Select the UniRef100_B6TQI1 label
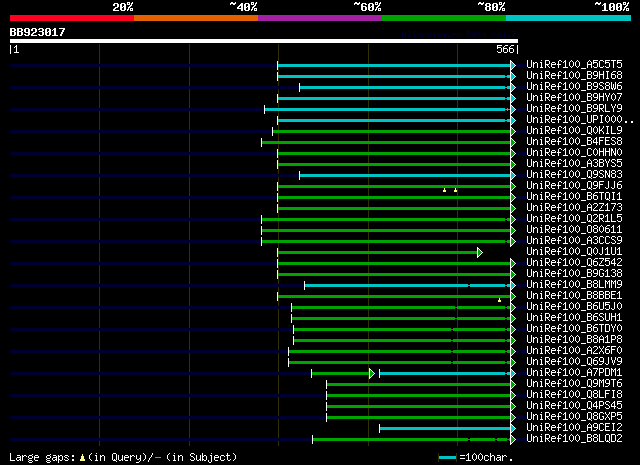The image size is (640, 465). click(574, 196)
